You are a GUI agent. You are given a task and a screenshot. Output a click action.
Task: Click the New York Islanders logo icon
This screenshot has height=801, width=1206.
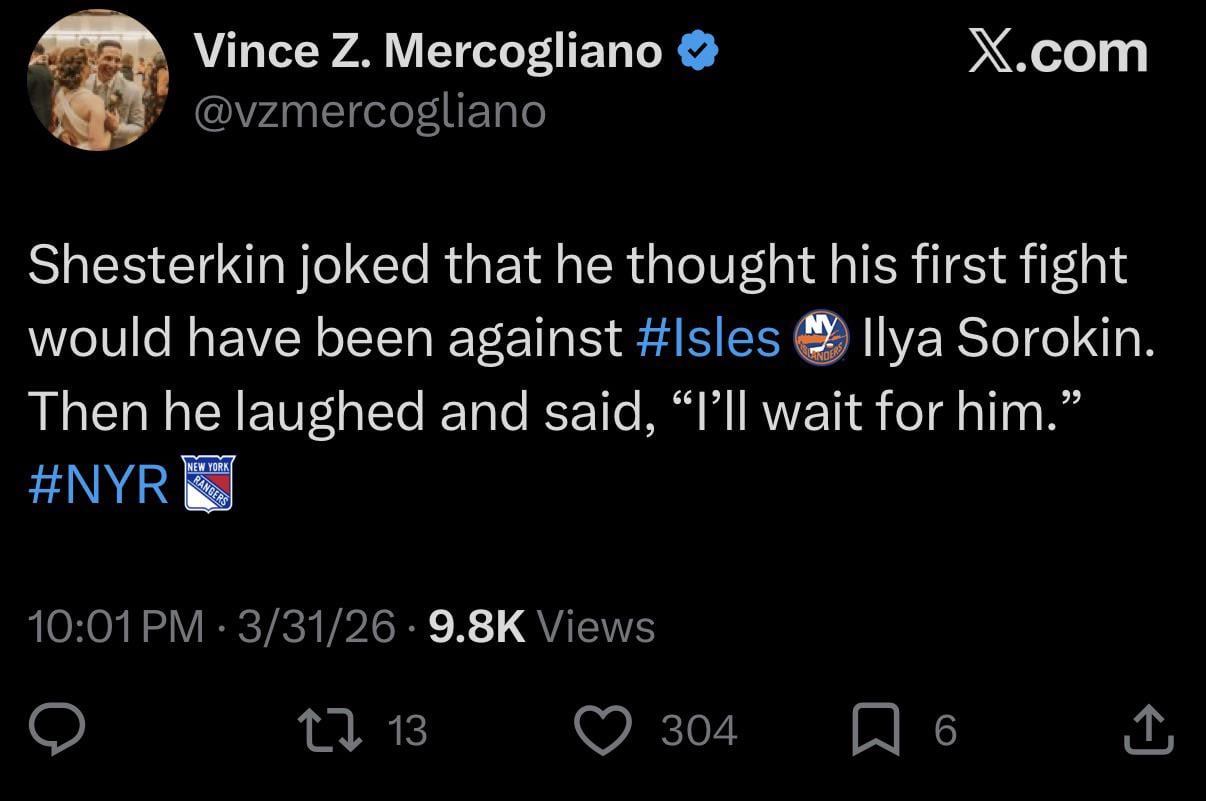point(820,337)
